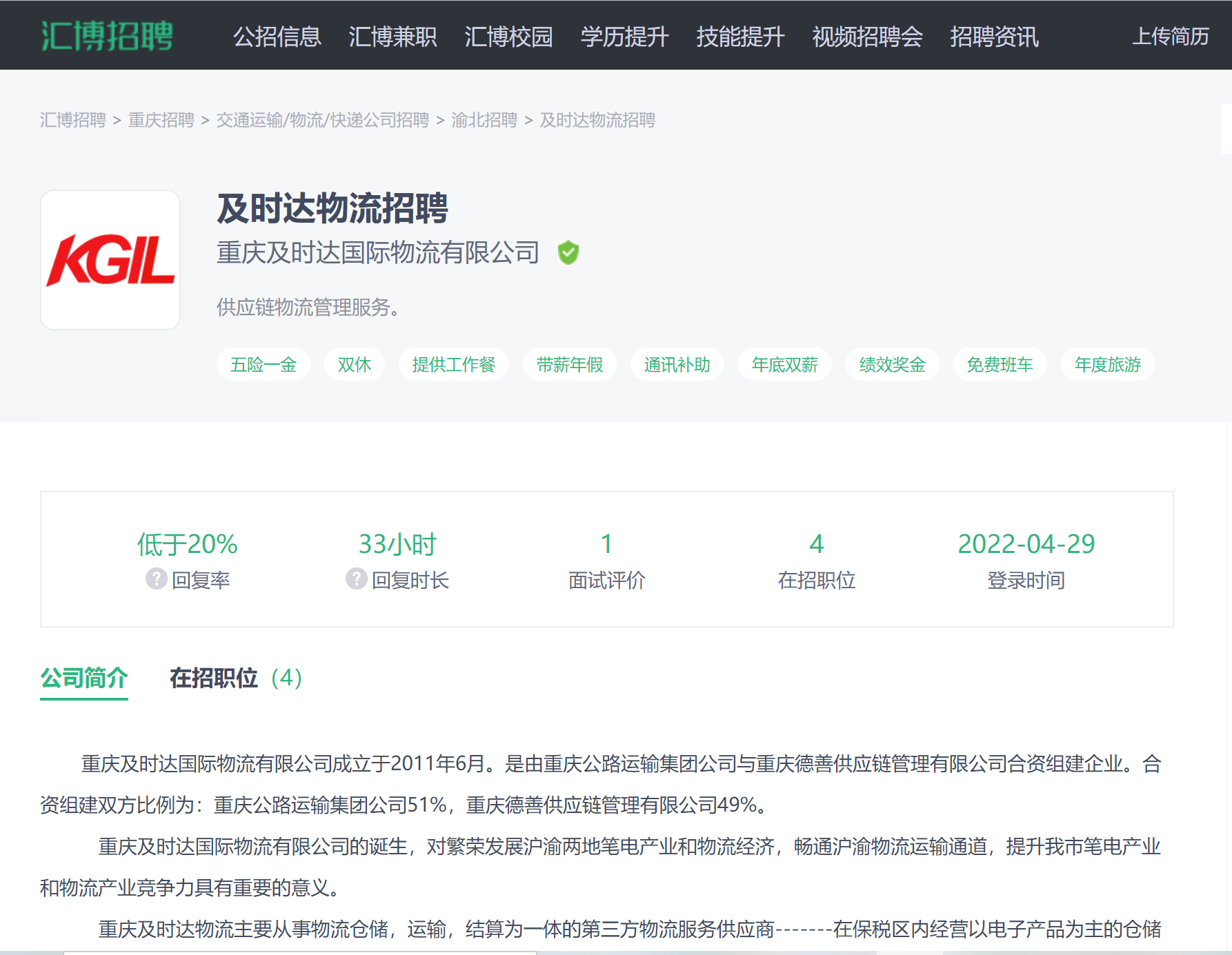Click the 2022-04-29 login date
Image resolution: width=1232 pixels, height=955 pixels.
[x=1026, y=544]
